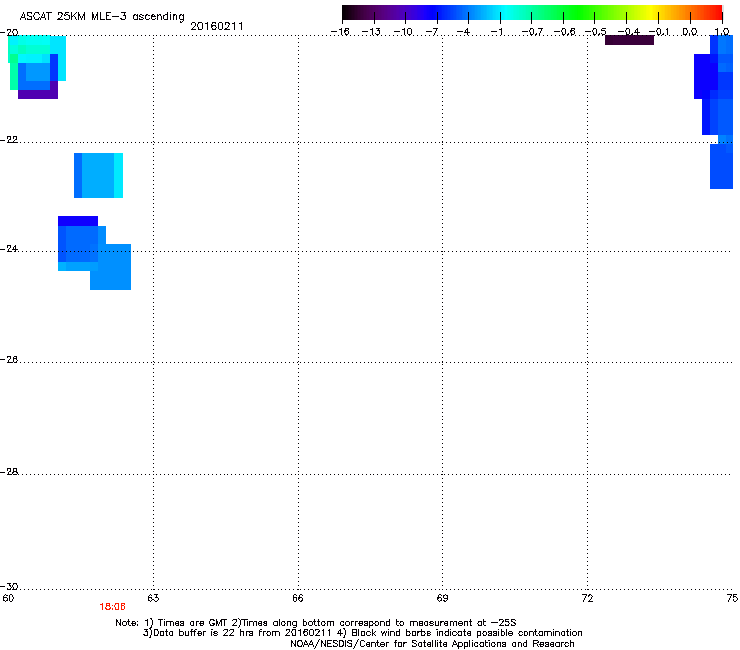Click the longitude label 72
The image size is (740, 650).
[588, 598]
